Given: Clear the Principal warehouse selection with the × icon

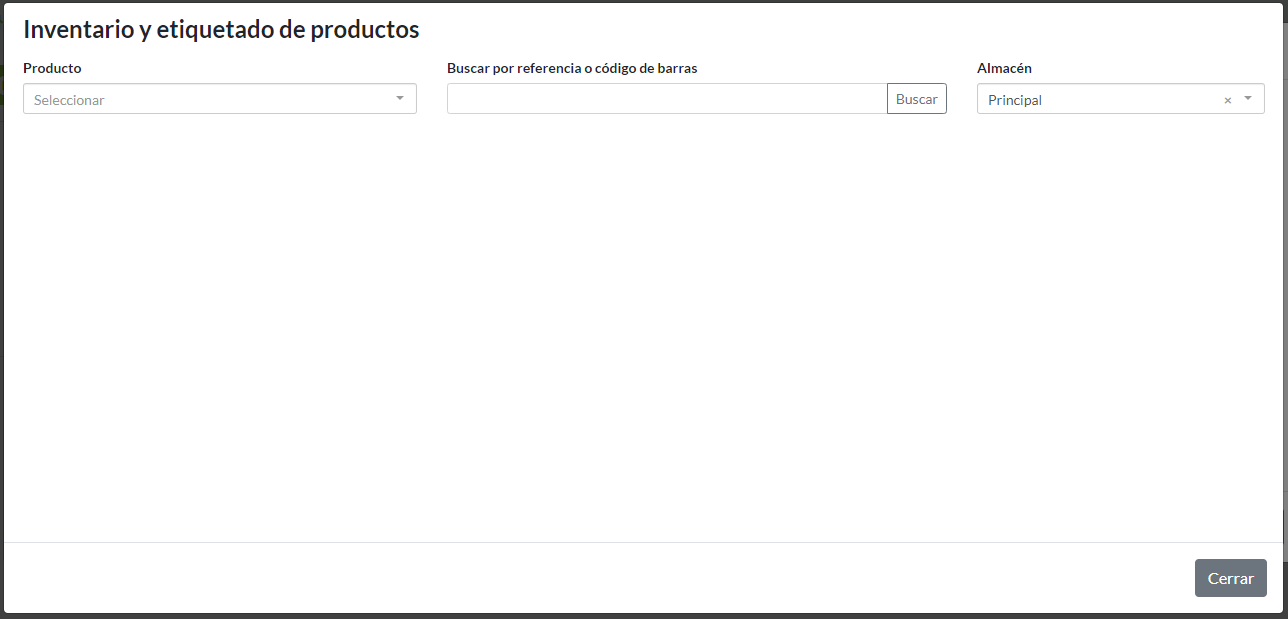Looking at the screenshot, I should click(x=1227, y=99).
